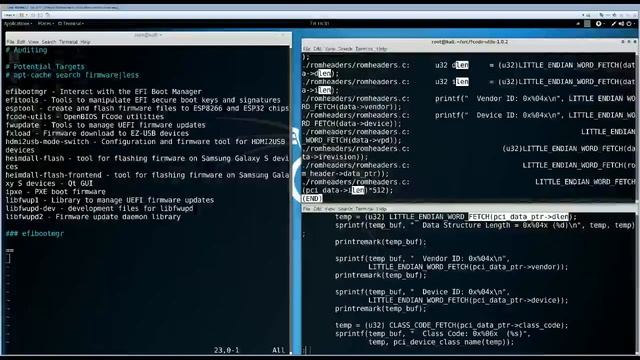Open View menu in the bottom-right terminal window

coord(330,209)
